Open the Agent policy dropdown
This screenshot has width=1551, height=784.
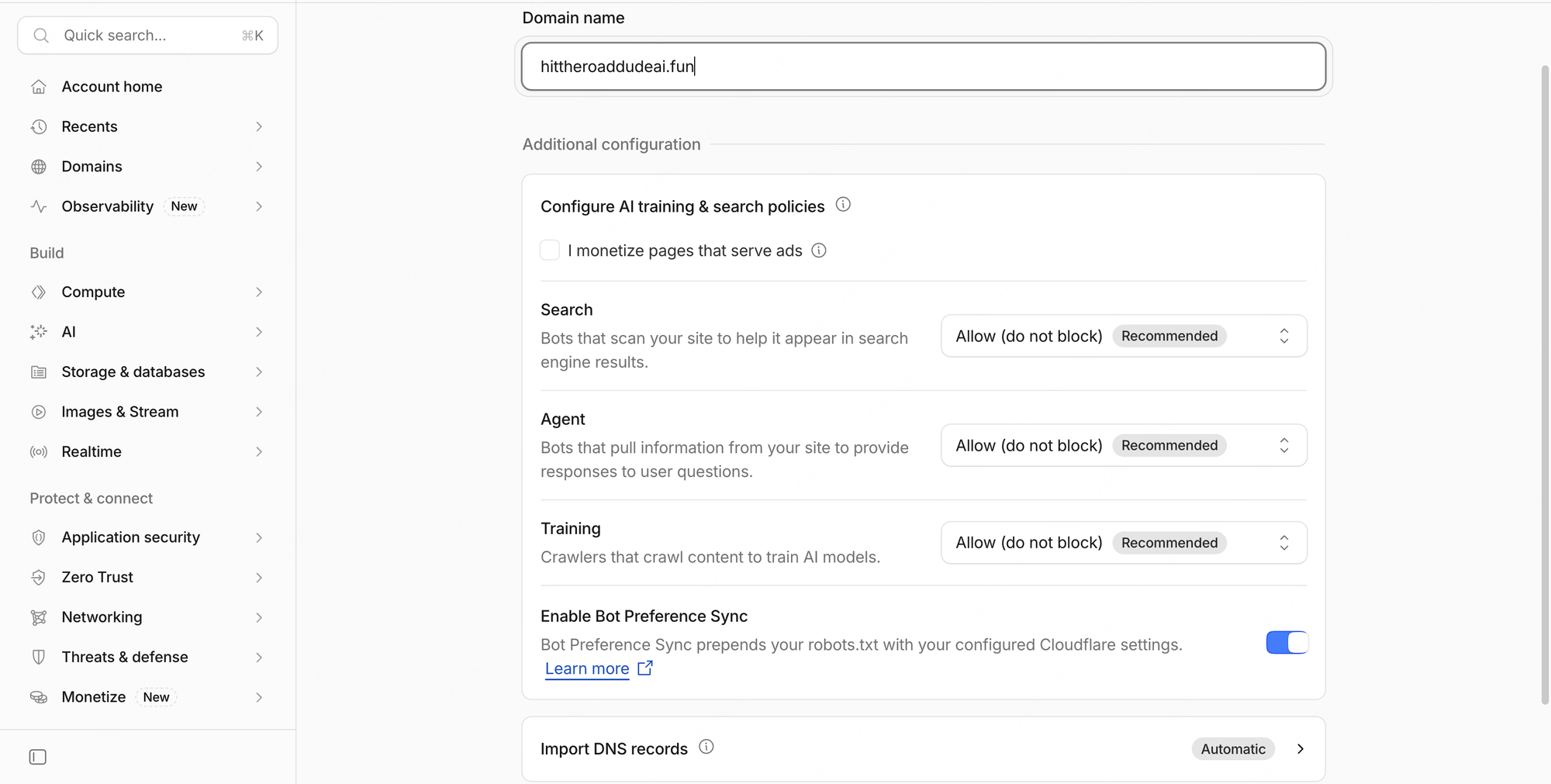coord(1124,445)
